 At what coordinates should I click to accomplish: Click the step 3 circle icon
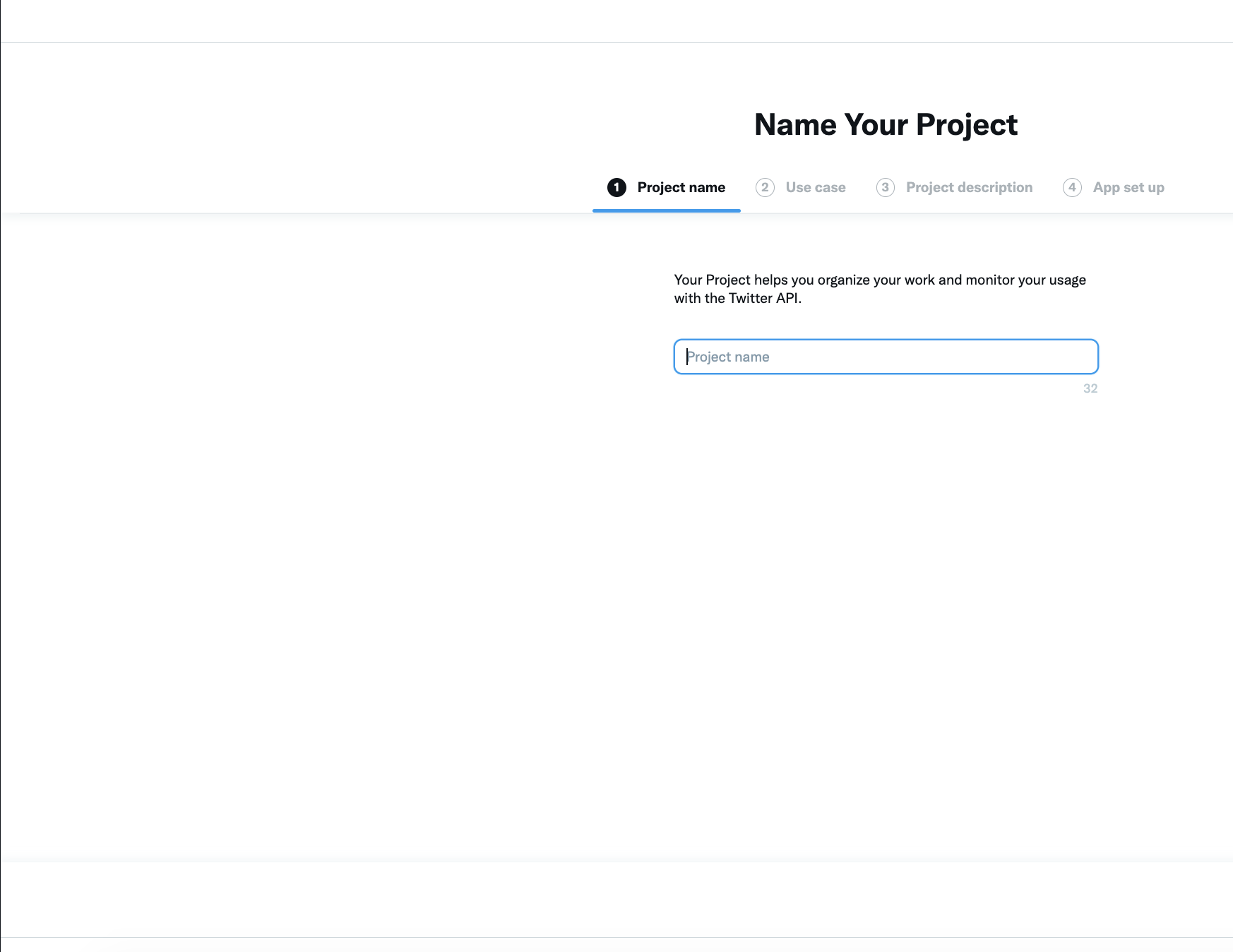click(886, 187)
